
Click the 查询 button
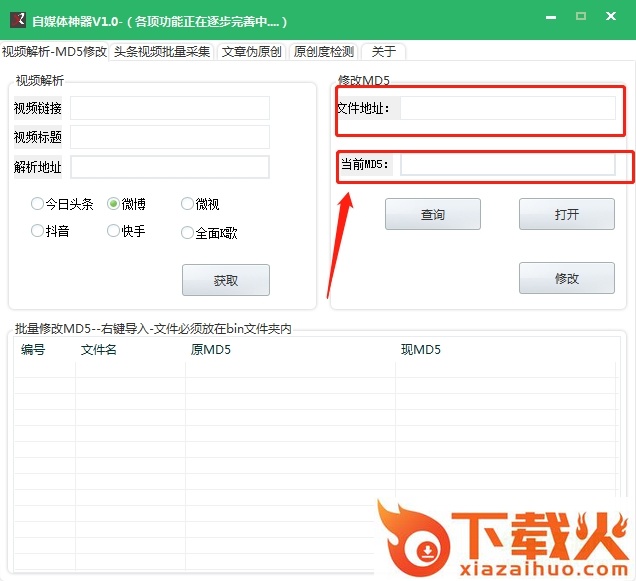432,214
